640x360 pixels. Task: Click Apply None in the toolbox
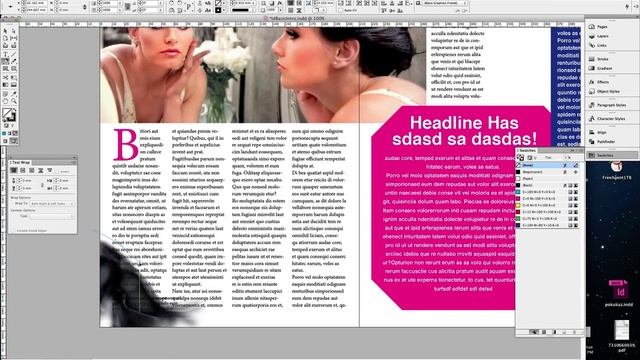click(x=15, y=133)
